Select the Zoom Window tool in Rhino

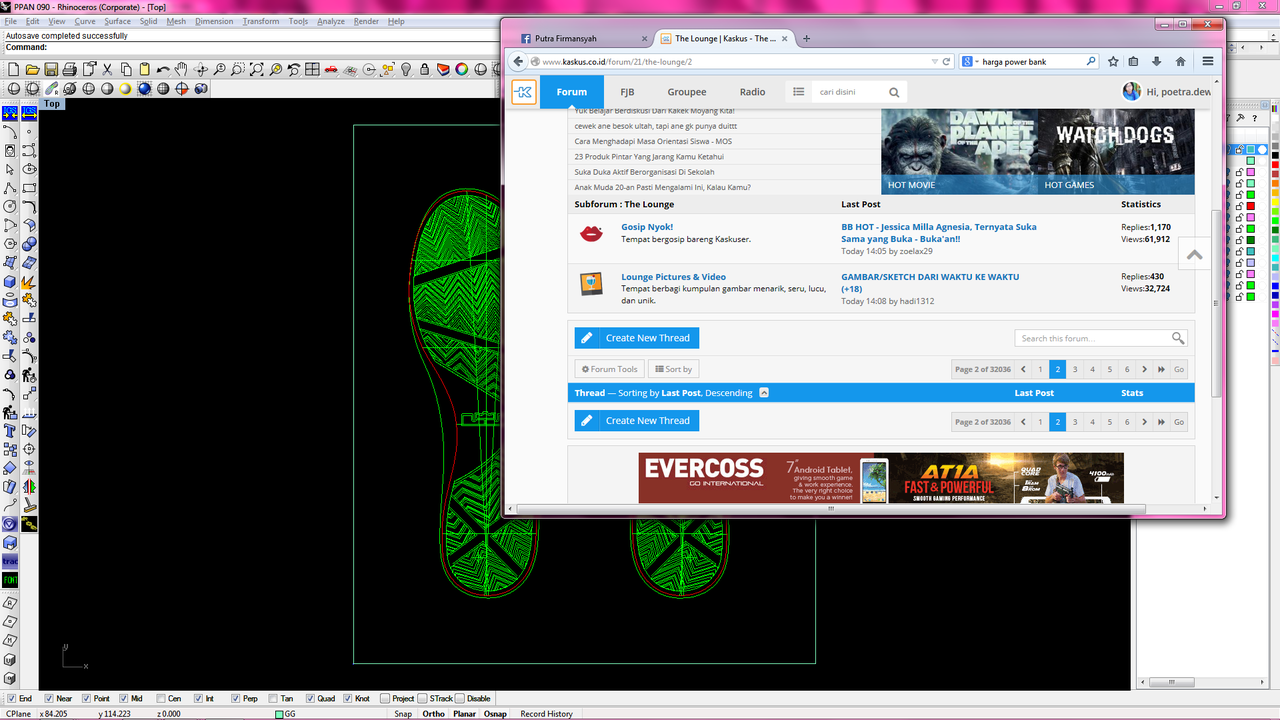[237, 69]
